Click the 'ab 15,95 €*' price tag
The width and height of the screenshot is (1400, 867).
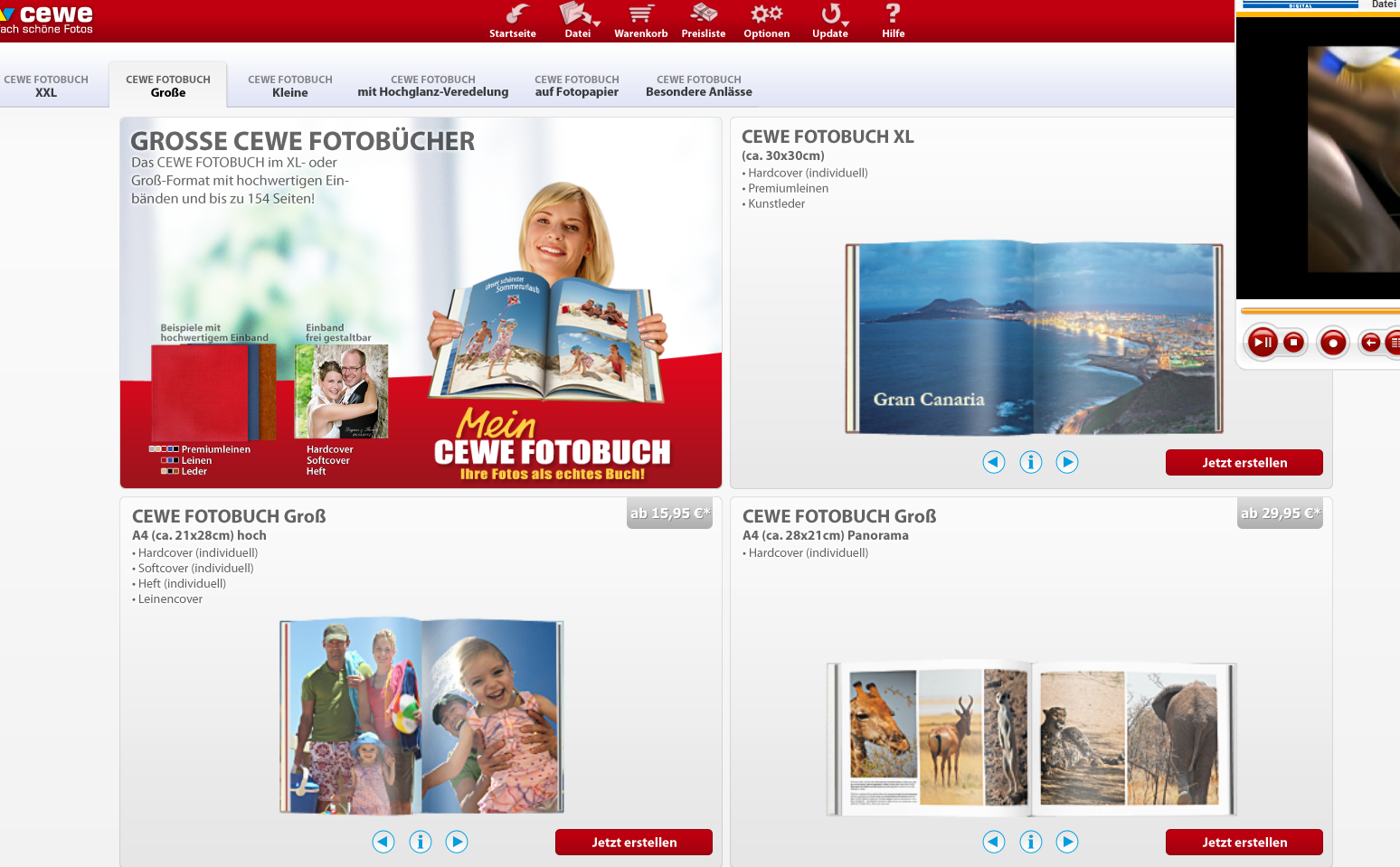[x=670, y=514]
